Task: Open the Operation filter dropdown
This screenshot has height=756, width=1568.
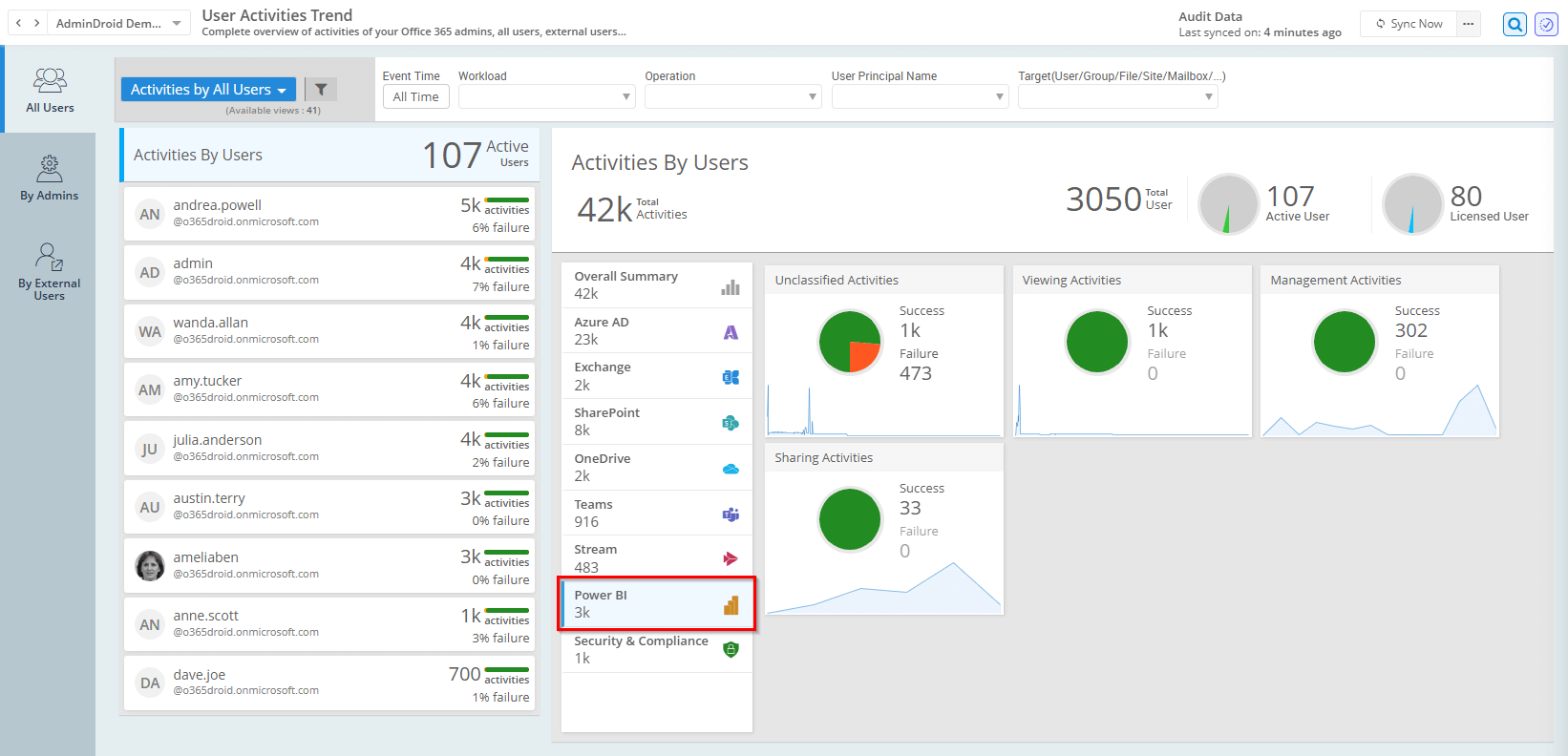Action: point(732,96)
